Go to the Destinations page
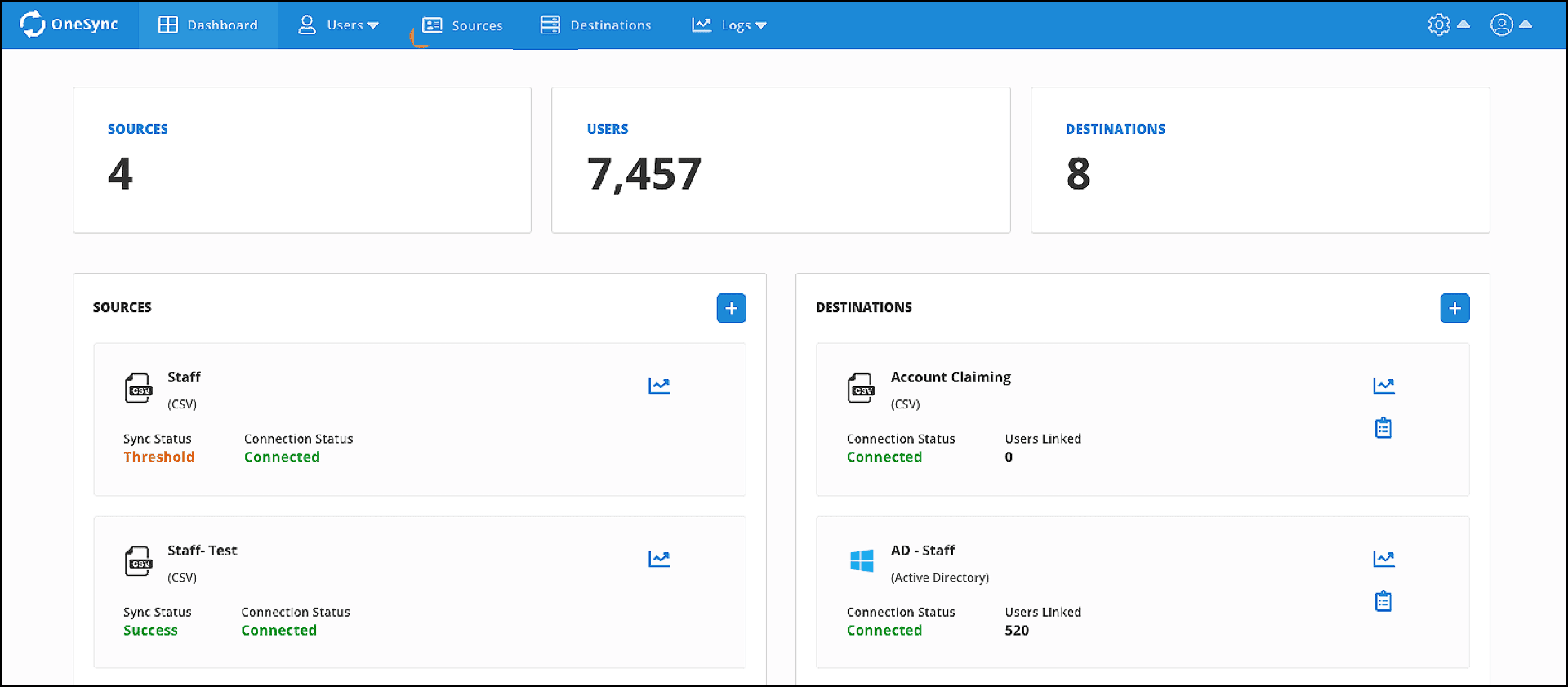 point(596,25)
